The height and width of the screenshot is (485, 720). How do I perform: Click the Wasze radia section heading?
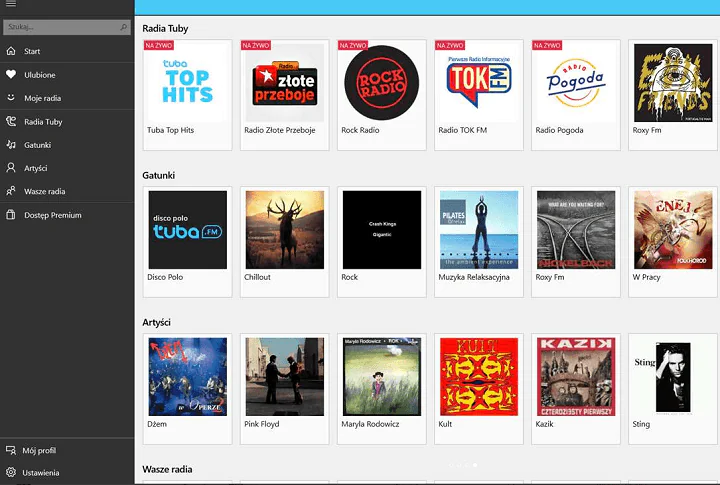[167, 469]
